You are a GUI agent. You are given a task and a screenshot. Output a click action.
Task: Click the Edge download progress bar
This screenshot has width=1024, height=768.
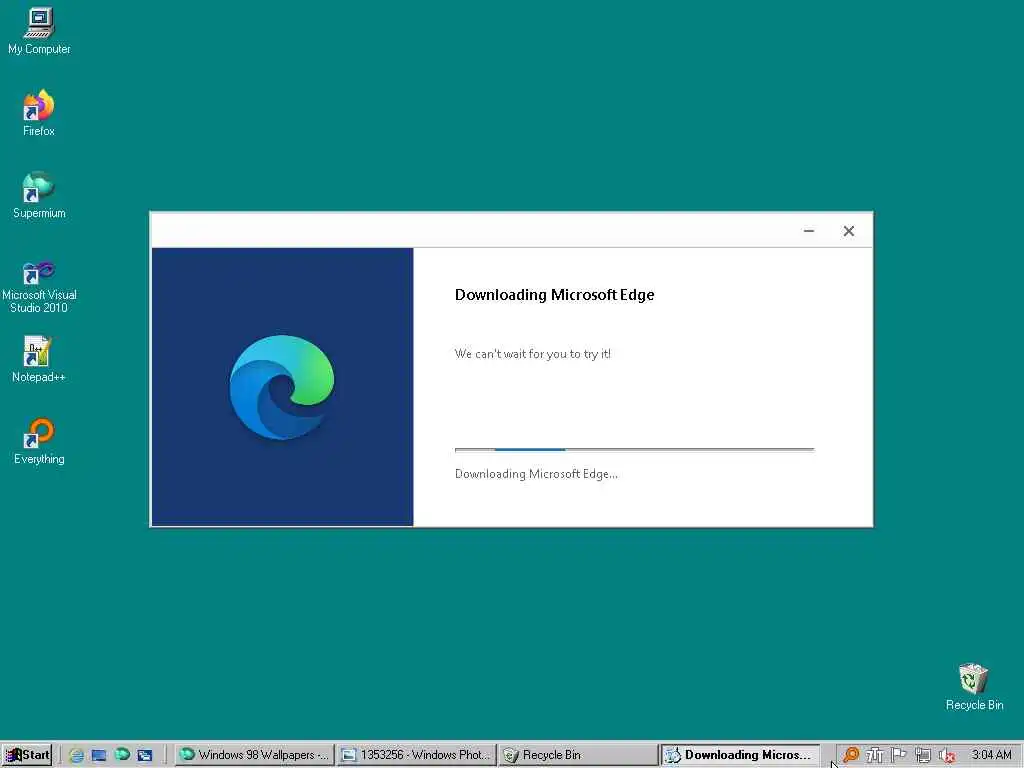point(634,449)
